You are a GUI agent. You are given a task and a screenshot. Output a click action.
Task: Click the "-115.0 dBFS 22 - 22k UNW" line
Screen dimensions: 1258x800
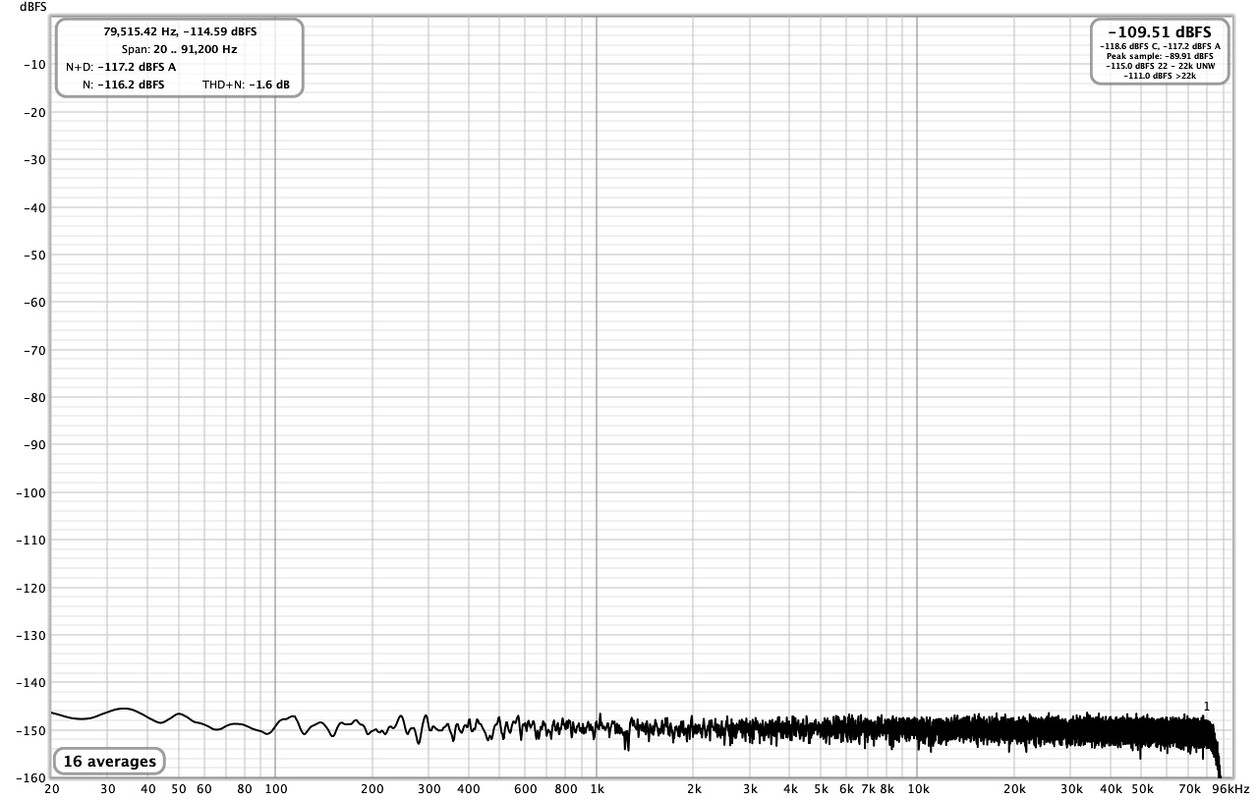pos(1160,66)
